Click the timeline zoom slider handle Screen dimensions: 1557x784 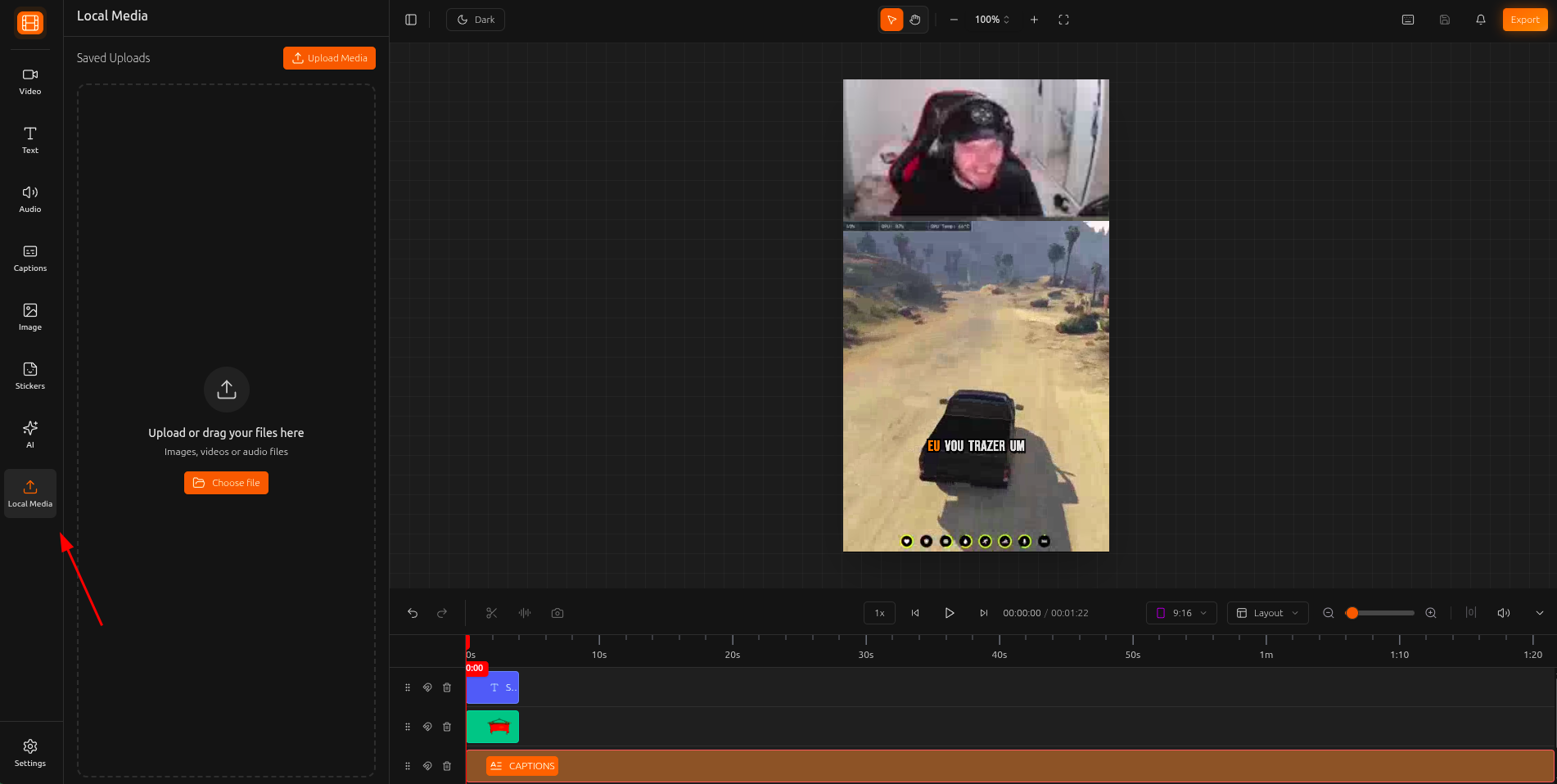click(1352, 613)
